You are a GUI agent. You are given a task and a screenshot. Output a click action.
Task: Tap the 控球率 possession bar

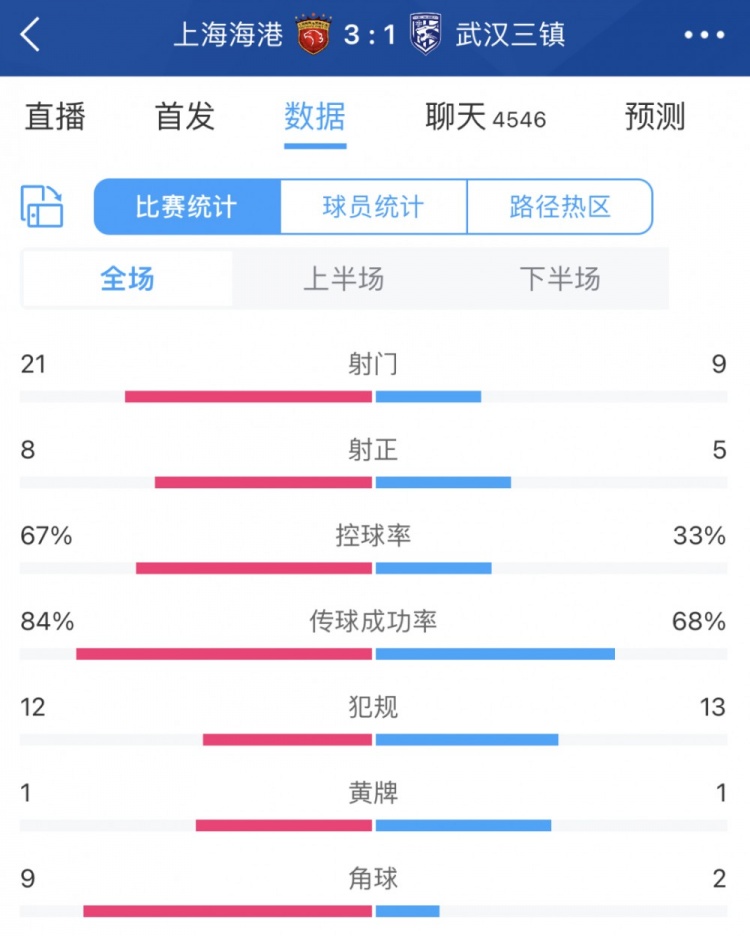tap(373, 568)
